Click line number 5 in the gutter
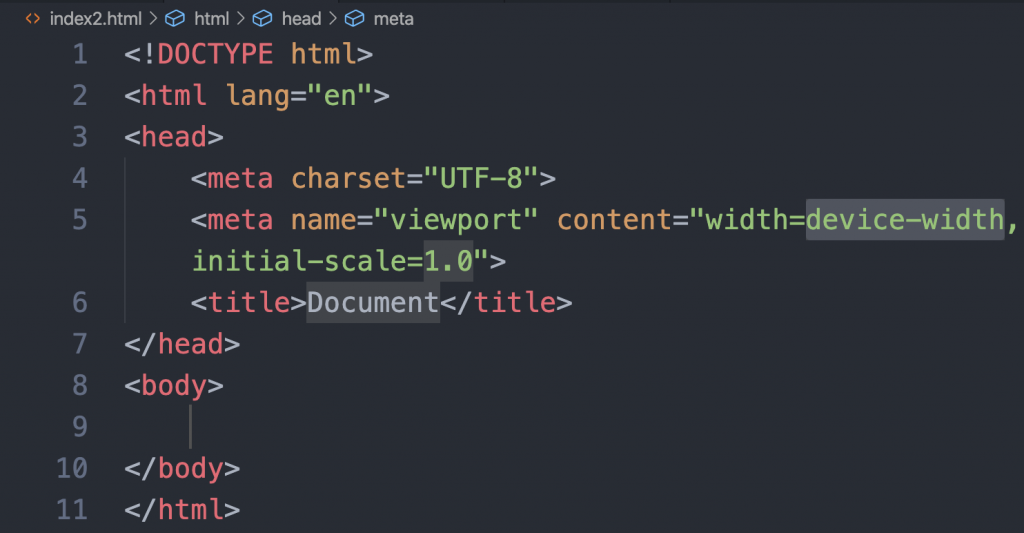 [80, 219]
